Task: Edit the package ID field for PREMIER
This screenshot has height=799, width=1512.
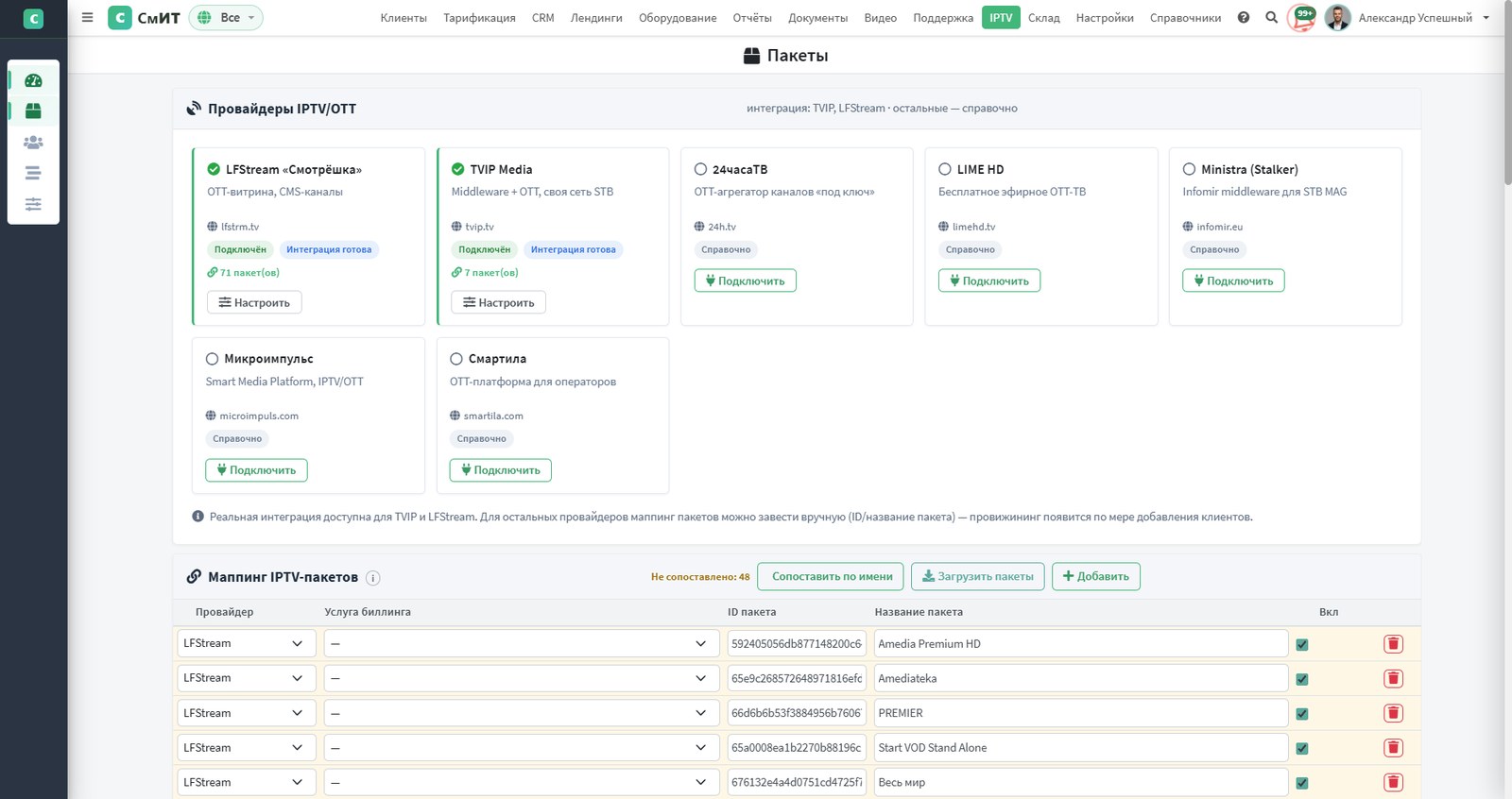Action: coord(797,713)
